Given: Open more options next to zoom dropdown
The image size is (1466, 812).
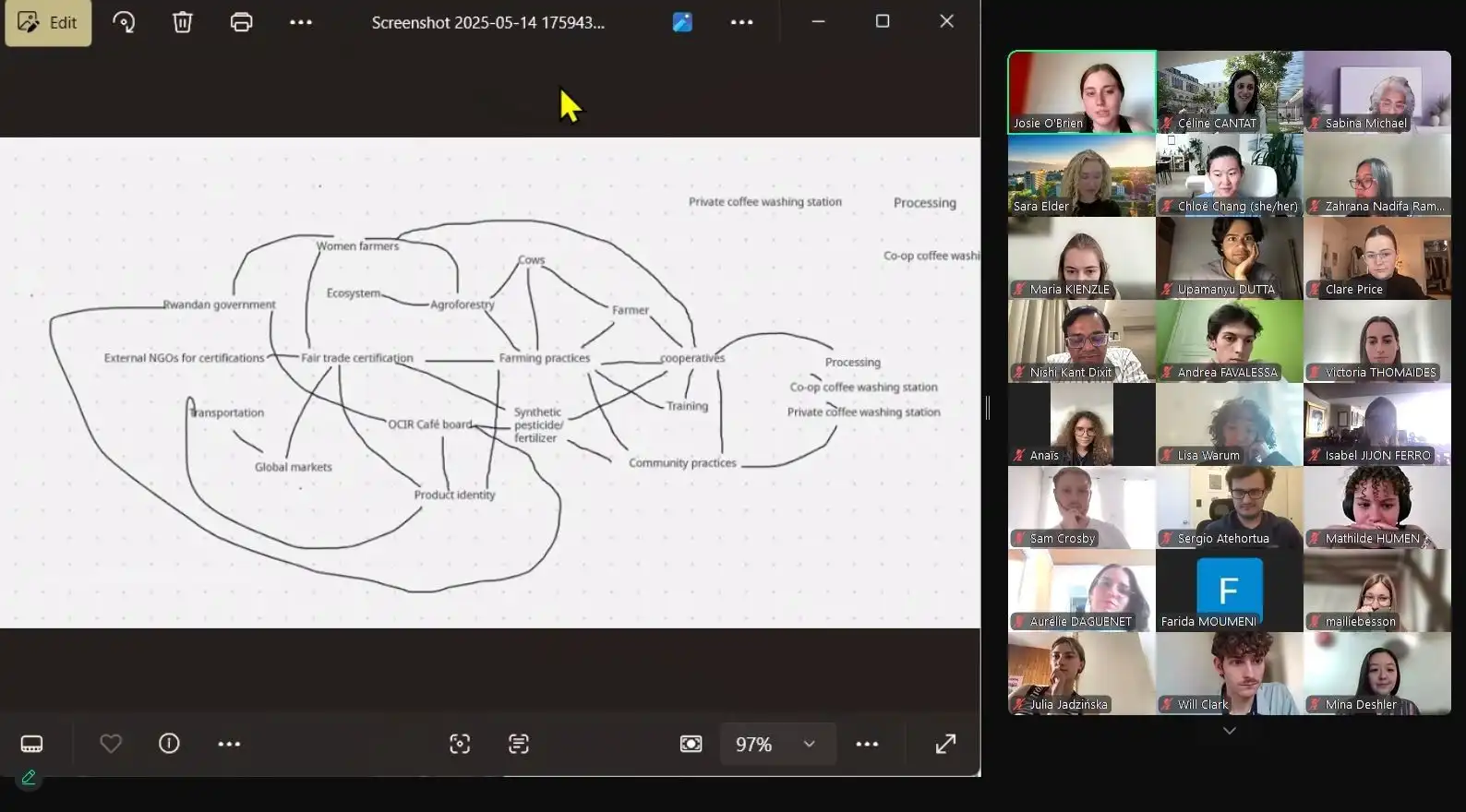Looking at the screenshot, I should coord(867,744).
